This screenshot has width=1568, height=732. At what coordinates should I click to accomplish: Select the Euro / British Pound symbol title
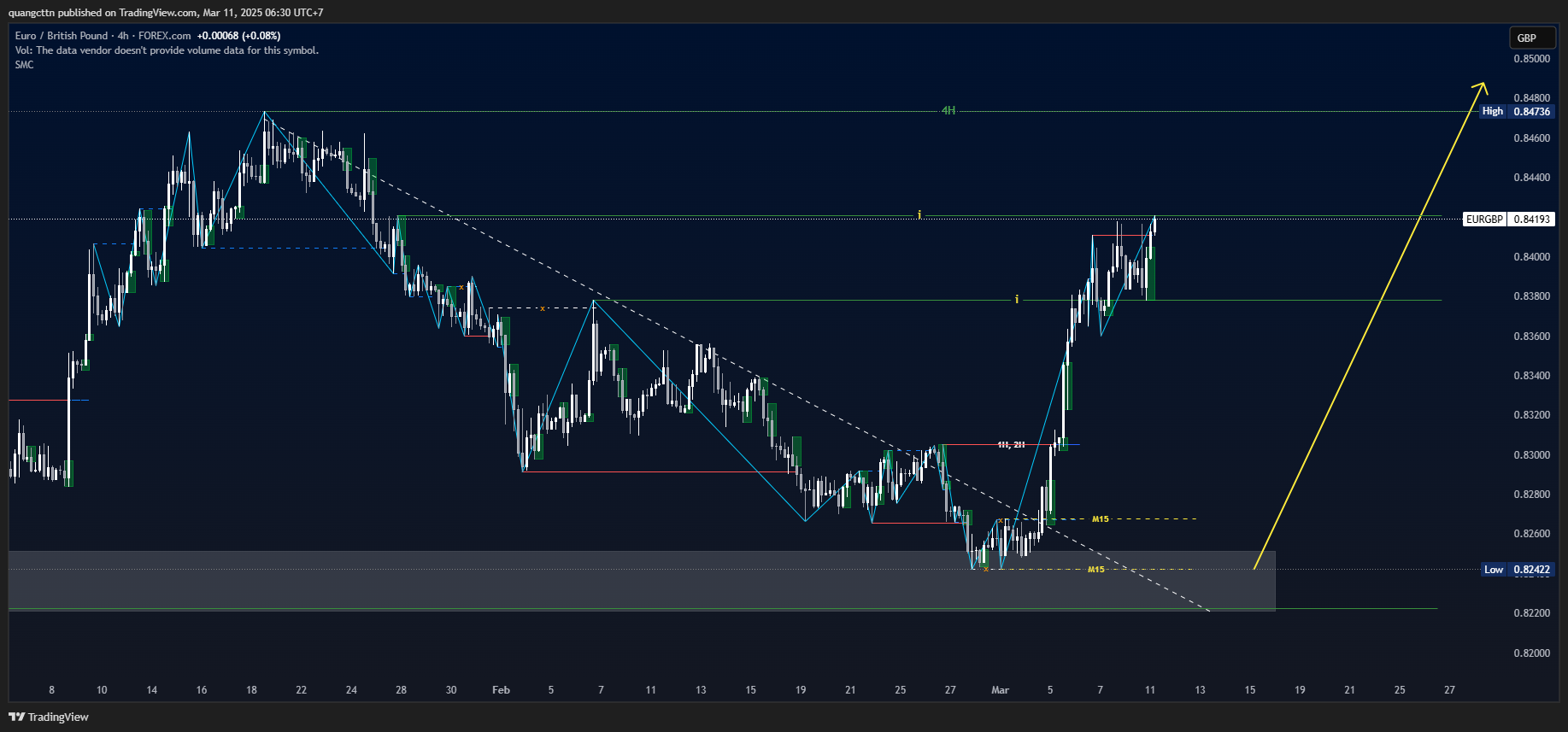pos(62,36)
